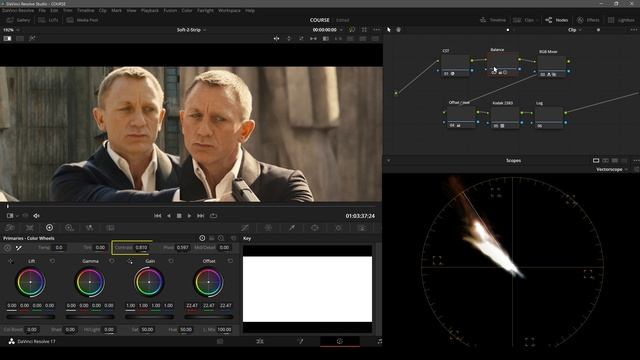This screenshot has width=640, height=360.
Task: Toggle the Lightbox button
Action: click(621, 20)
